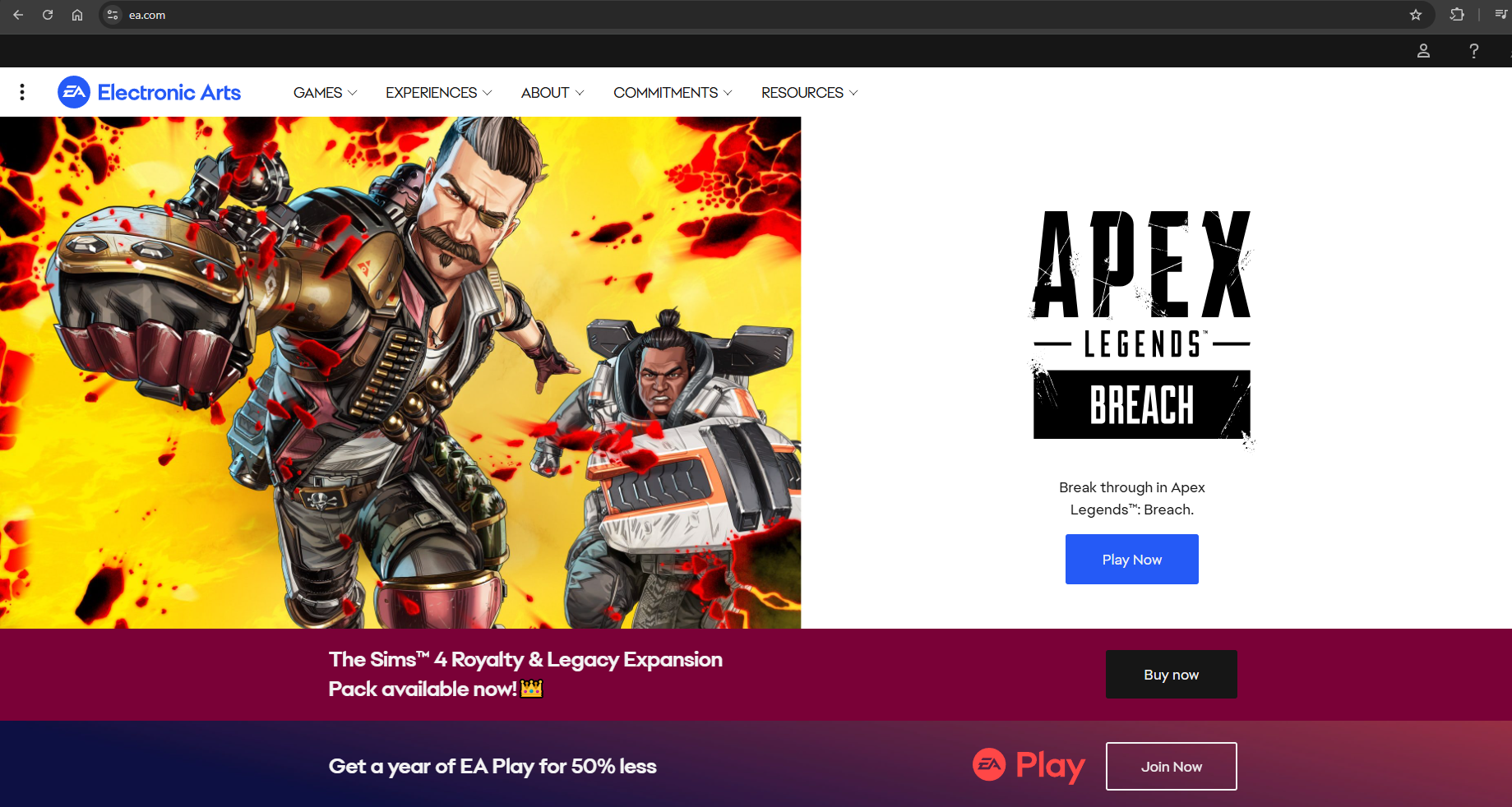Open the COMMITMENTS navigation menu
Image resolution: width=1512 pixels, height=807 pixels.
click(x=673, y=93)
